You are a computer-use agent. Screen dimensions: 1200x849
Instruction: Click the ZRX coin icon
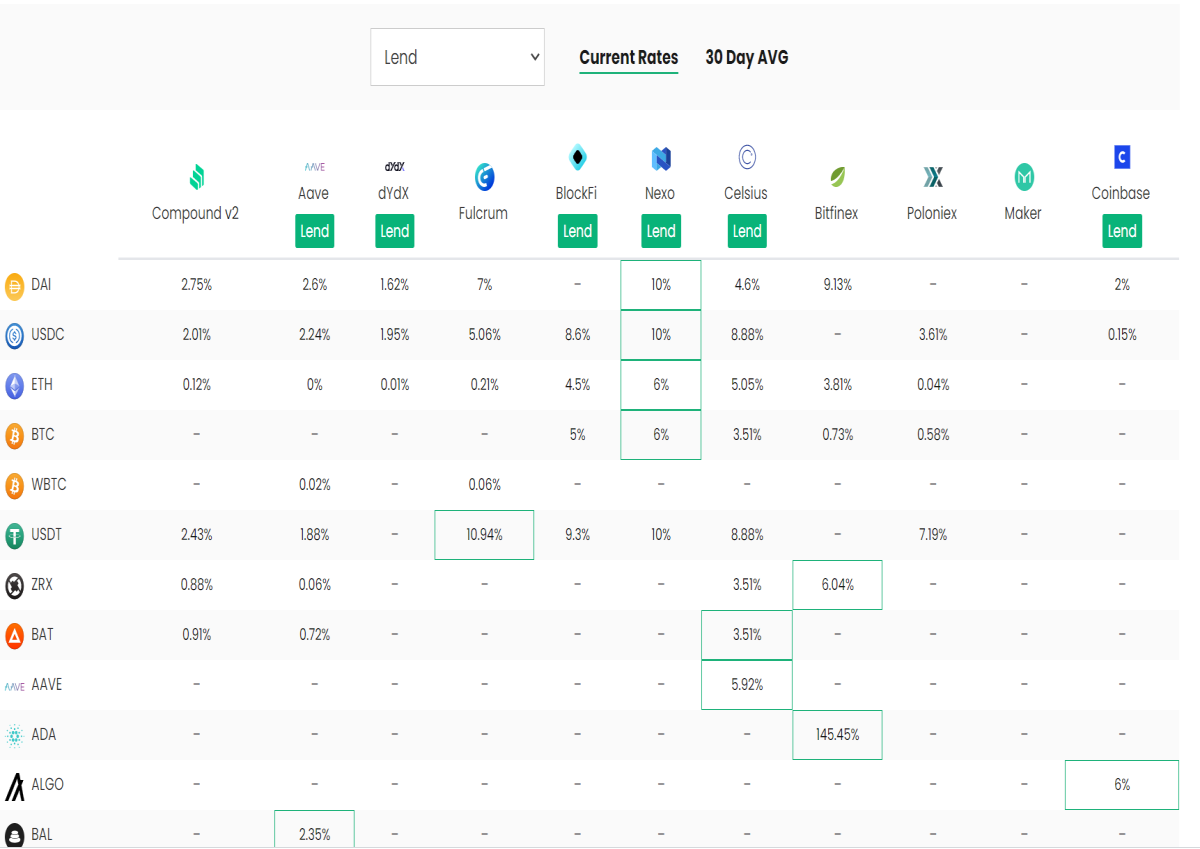coord(15,585)
